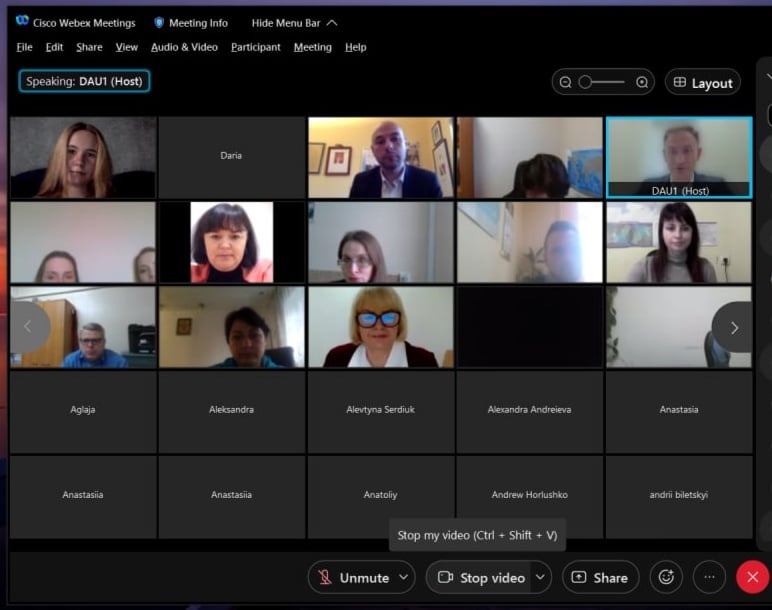Open the Edit menu

click(54, 47)
